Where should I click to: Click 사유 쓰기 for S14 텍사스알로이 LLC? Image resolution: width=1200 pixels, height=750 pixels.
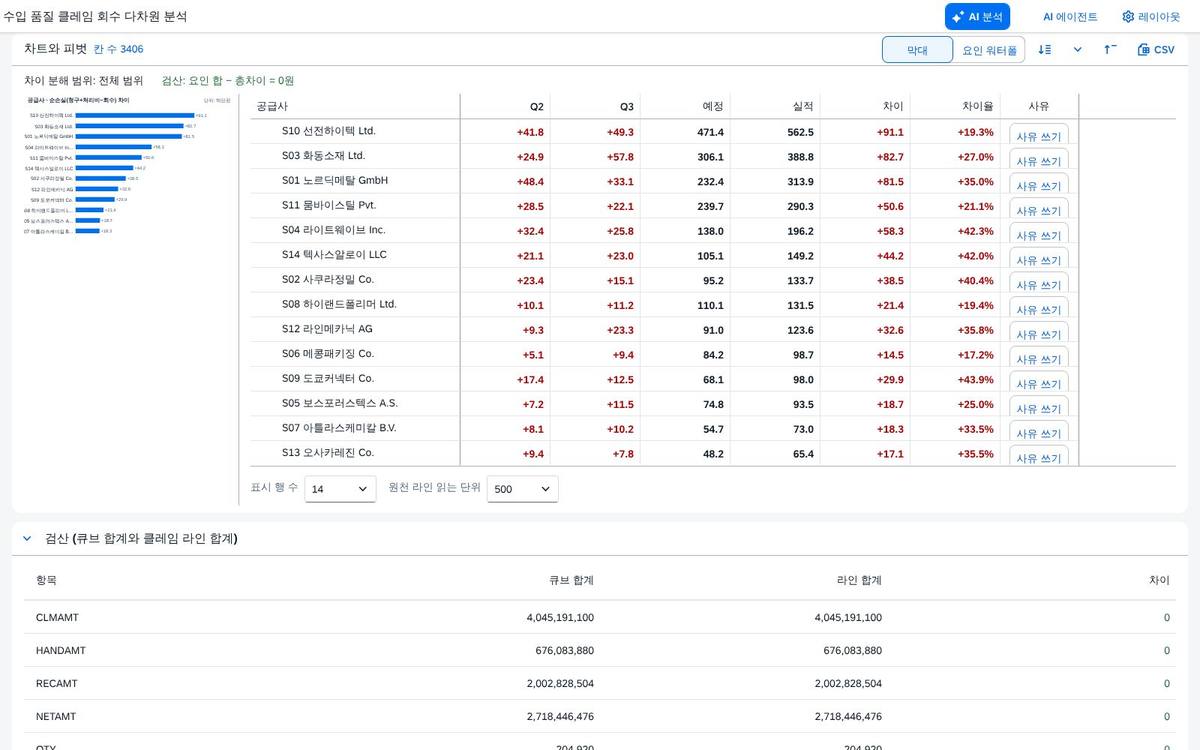pyautogui.click(x=1039, y=258)
